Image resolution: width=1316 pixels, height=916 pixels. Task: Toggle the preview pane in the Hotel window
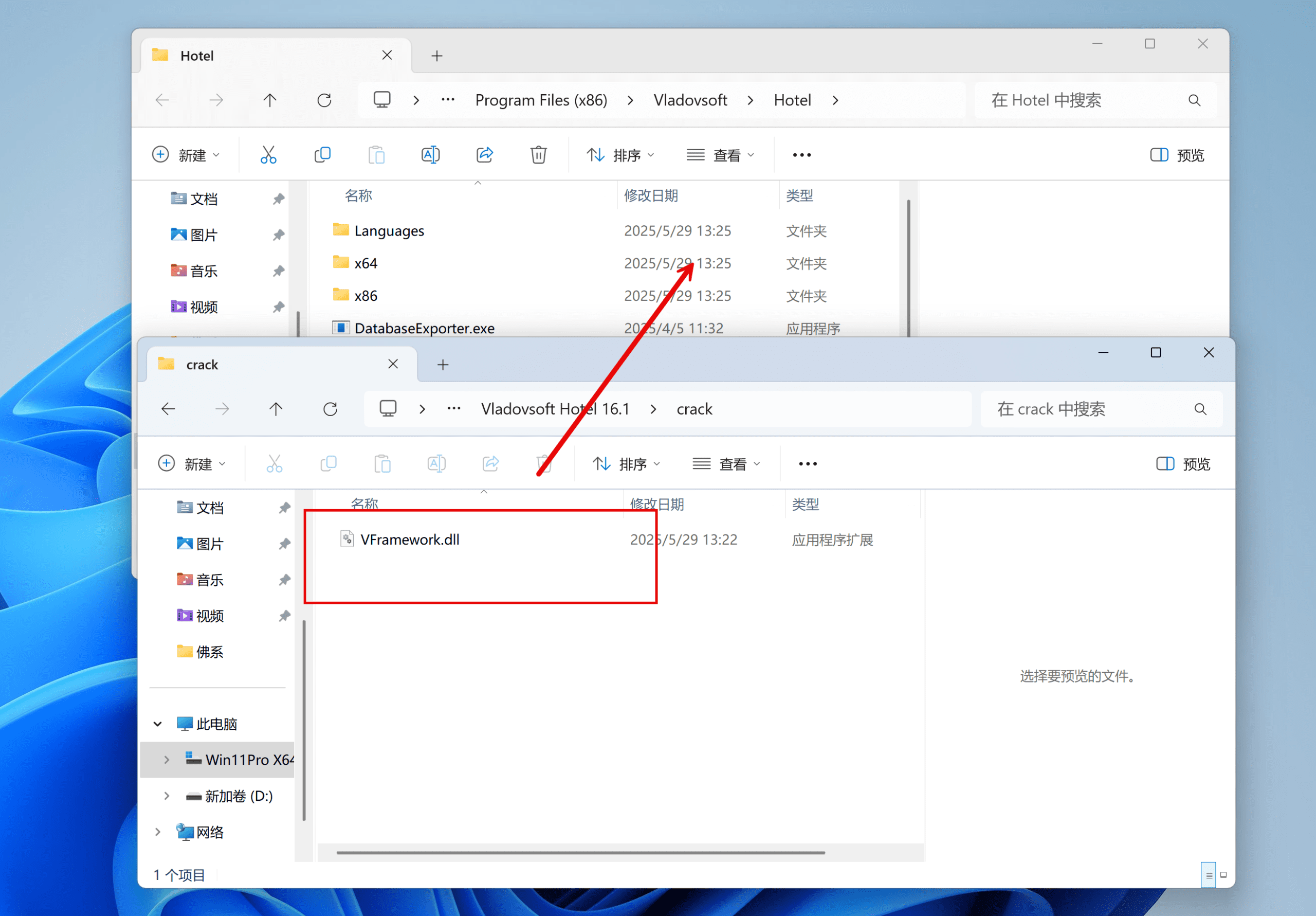1177,155
